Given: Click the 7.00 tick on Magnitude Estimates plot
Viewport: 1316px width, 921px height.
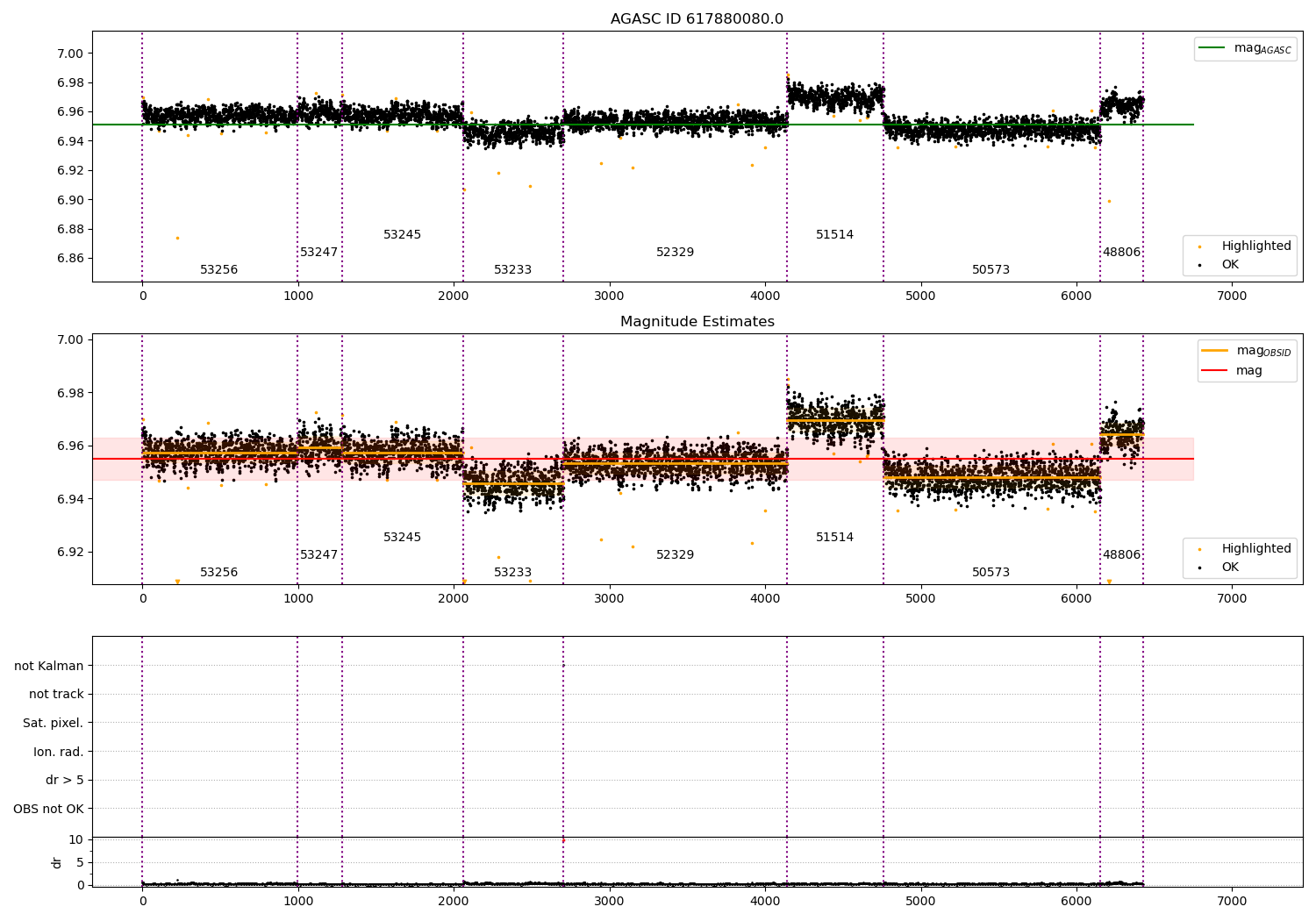Looking at the screenshot, I should (x=70, y=340).
